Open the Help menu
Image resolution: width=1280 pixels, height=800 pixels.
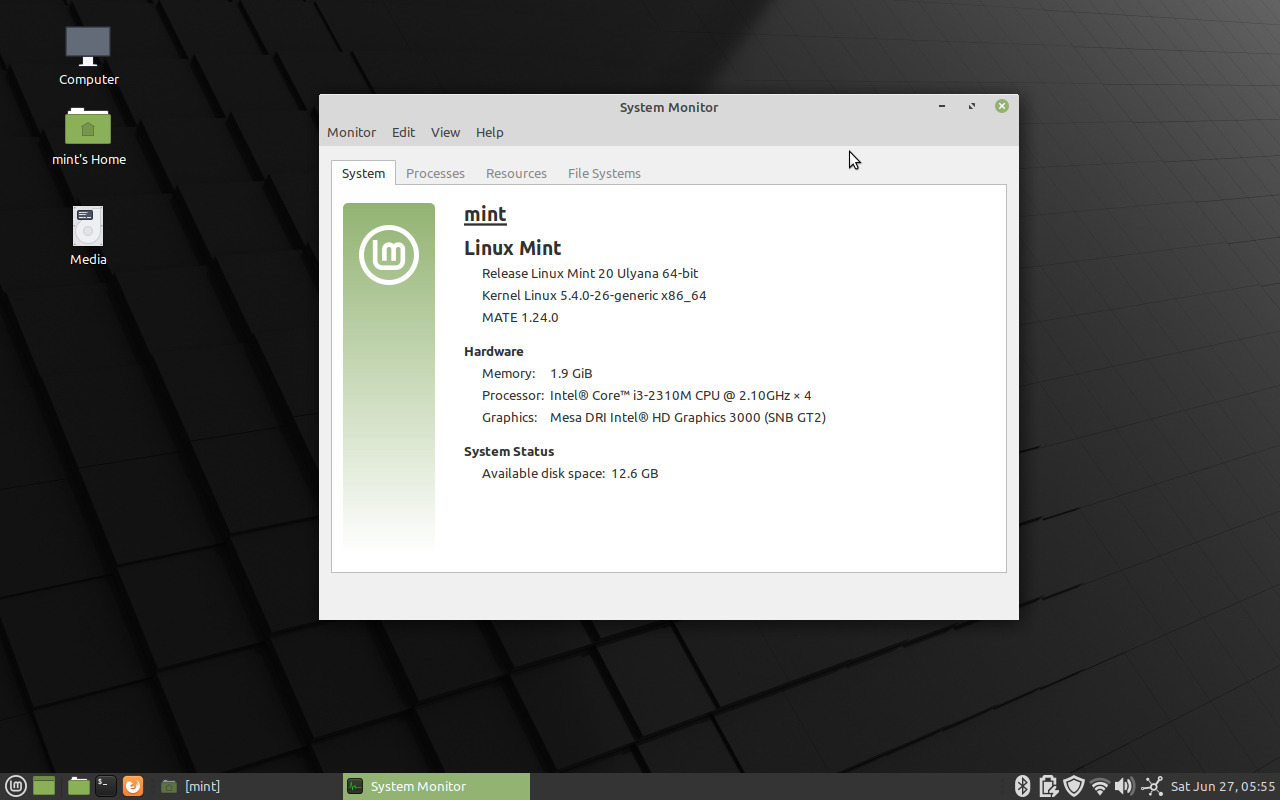tap(489, 132)
